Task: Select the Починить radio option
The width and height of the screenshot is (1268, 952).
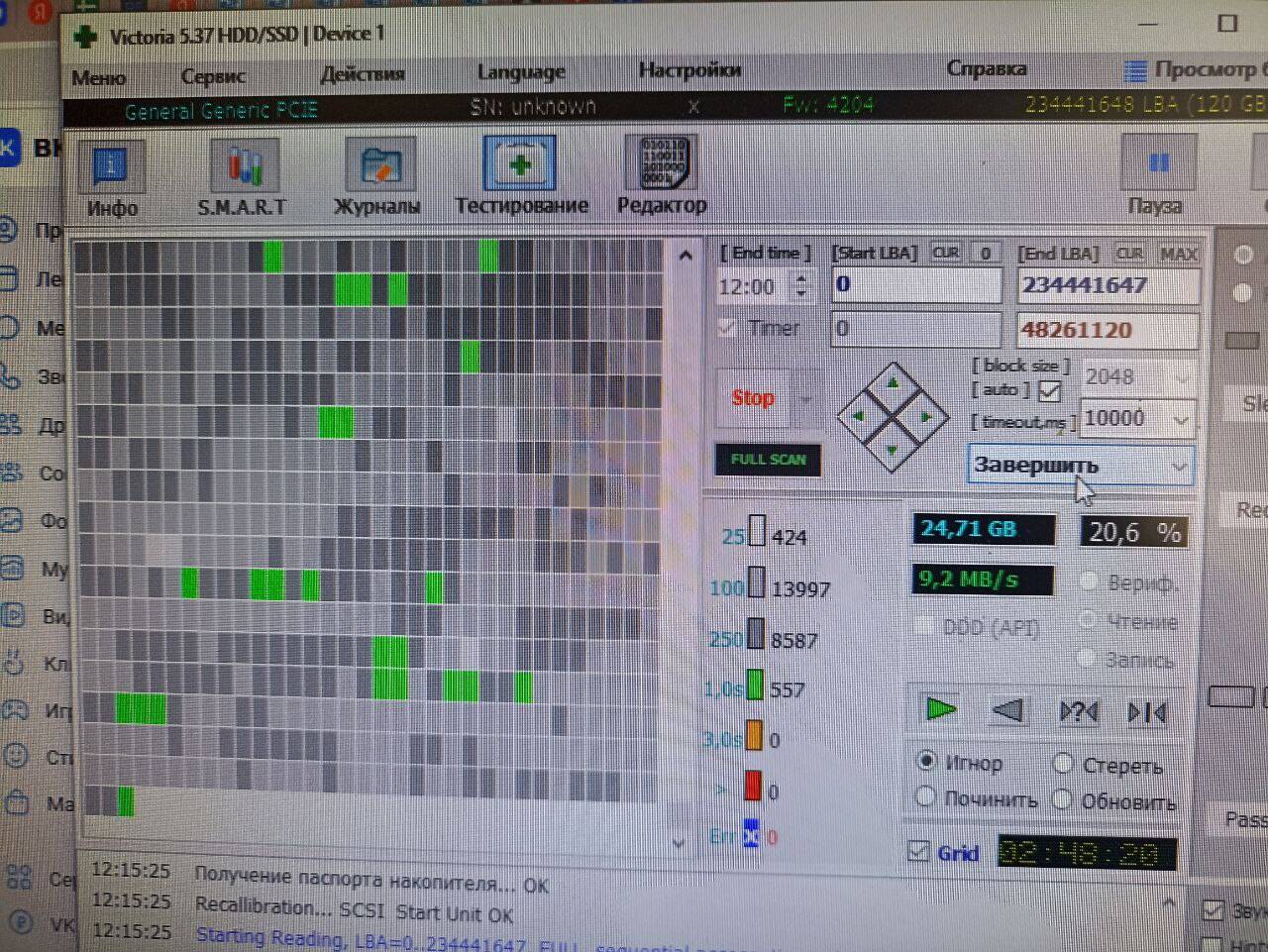Action: pyautogui.click(x=926, y=796)
